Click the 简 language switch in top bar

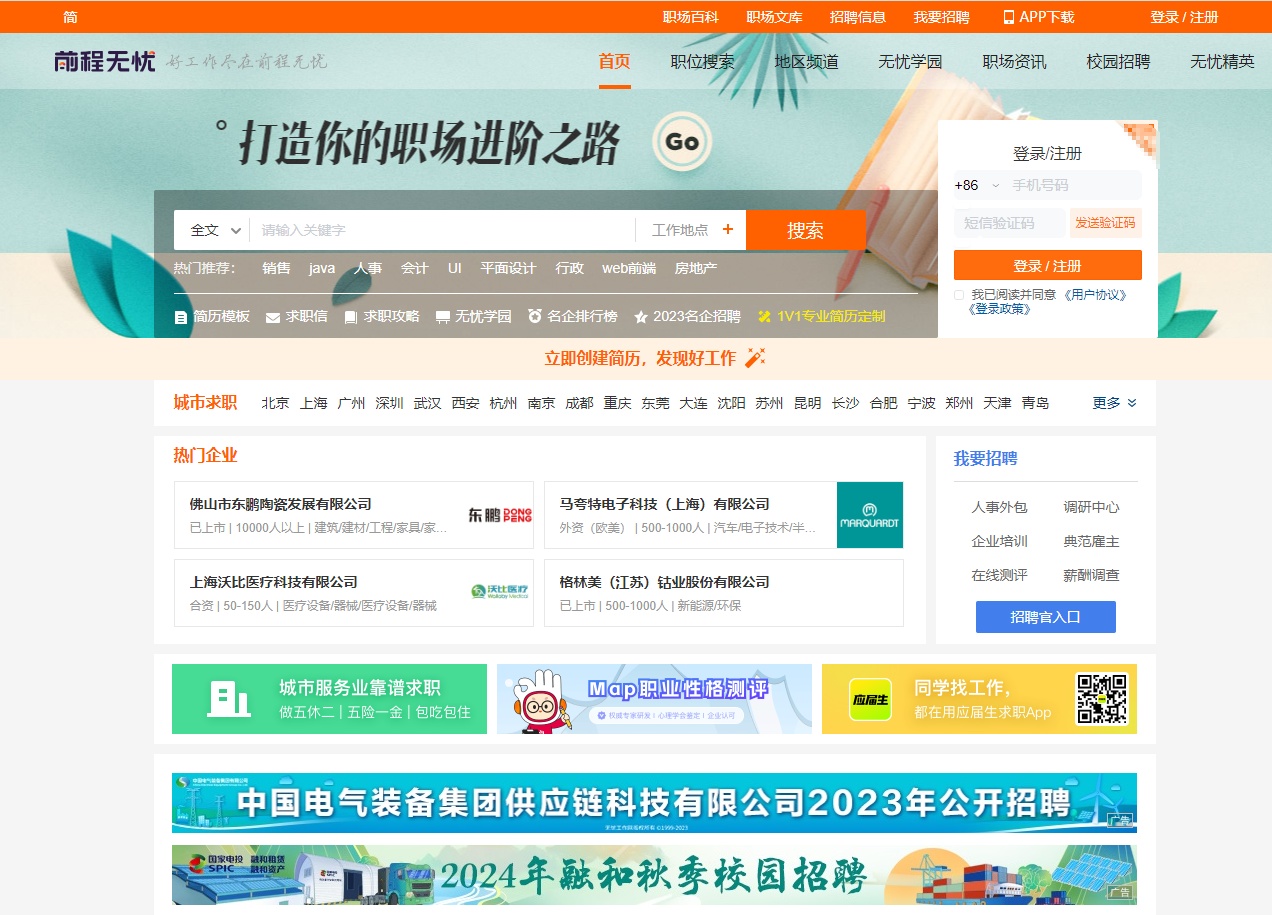(70, 17)
